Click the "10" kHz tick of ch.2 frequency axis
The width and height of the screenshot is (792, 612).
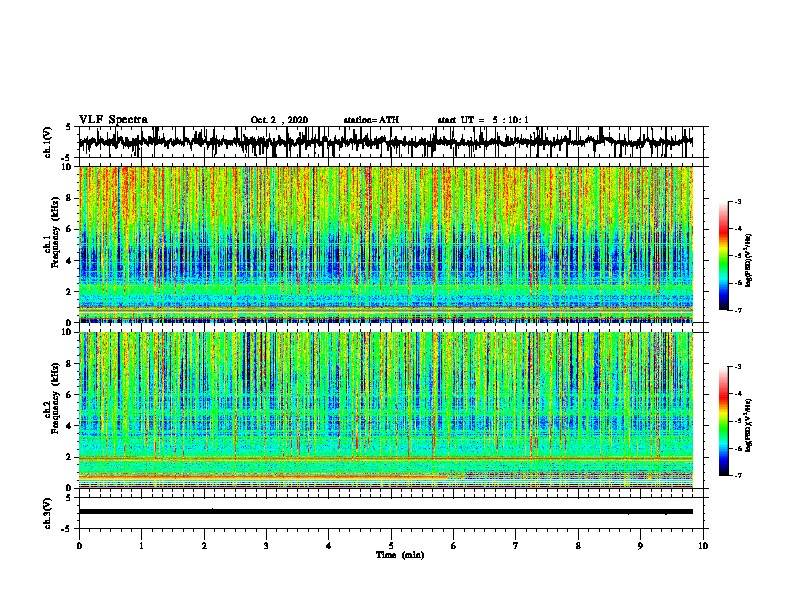click(68, 332)
